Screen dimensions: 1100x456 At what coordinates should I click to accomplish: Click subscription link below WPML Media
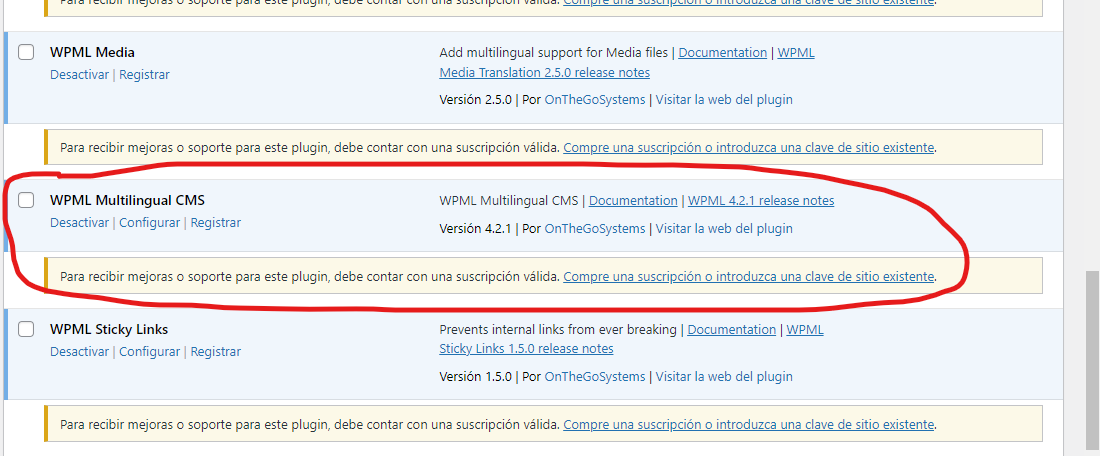(749, 148)
